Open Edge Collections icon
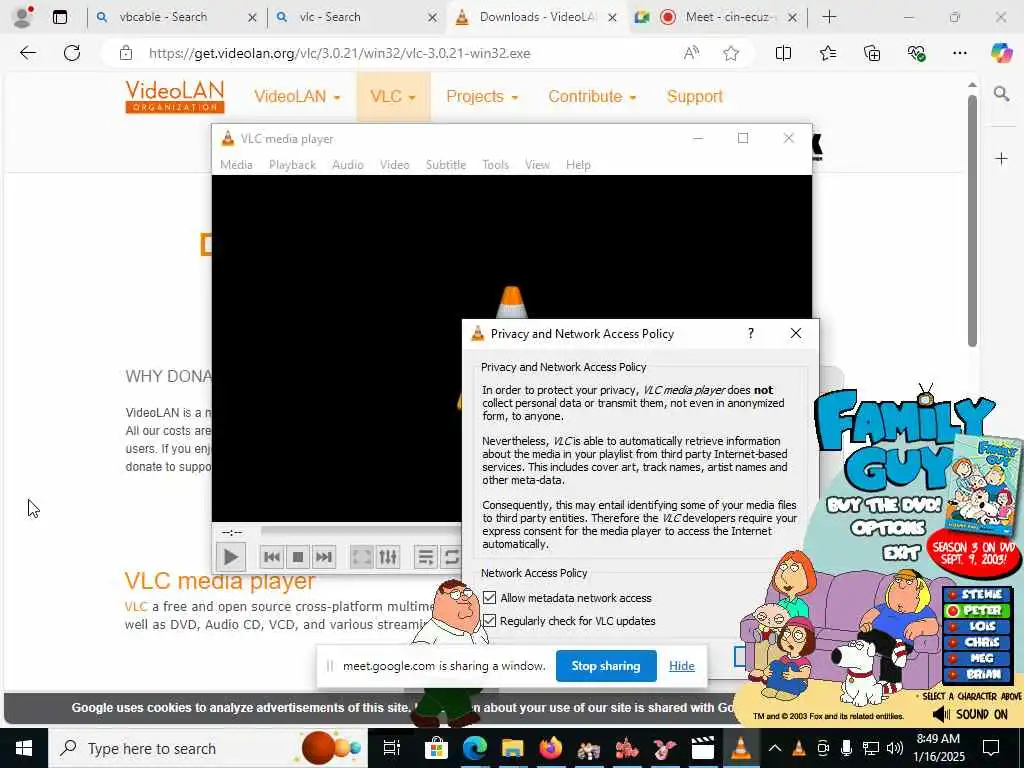 872,54
